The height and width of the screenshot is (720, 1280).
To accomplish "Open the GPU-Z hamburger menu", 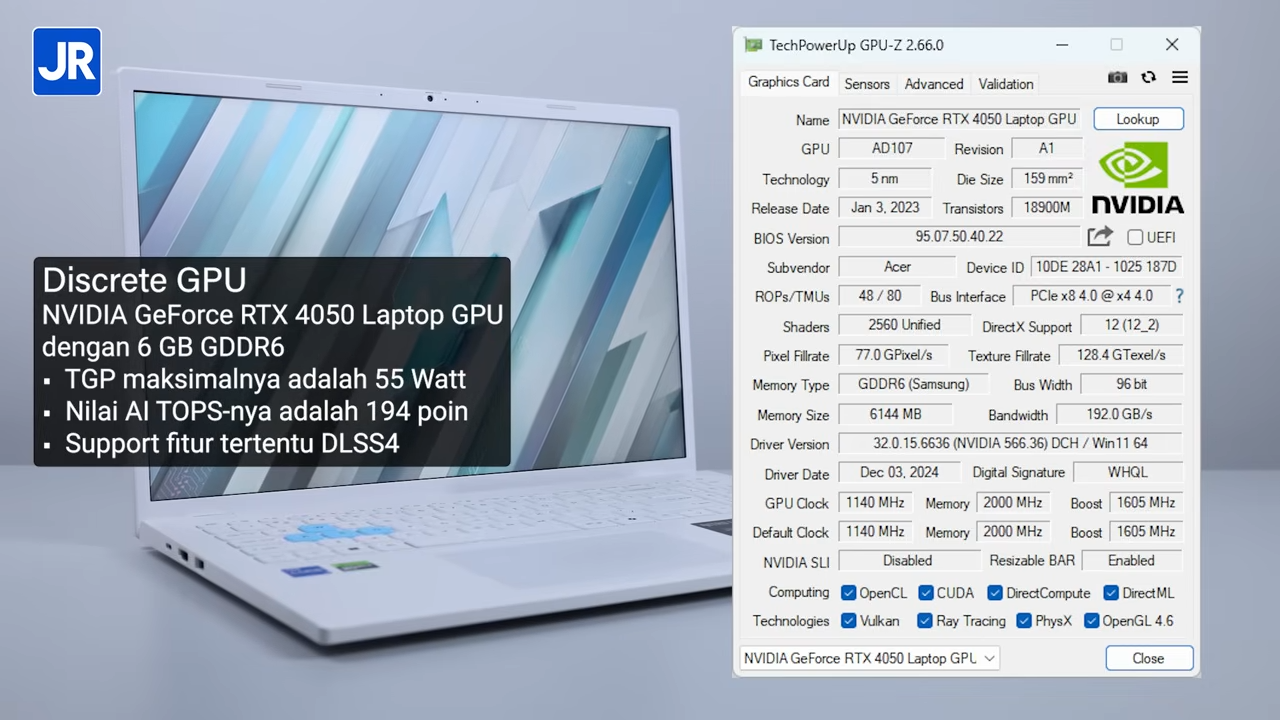I will [x=1180, y=78].
